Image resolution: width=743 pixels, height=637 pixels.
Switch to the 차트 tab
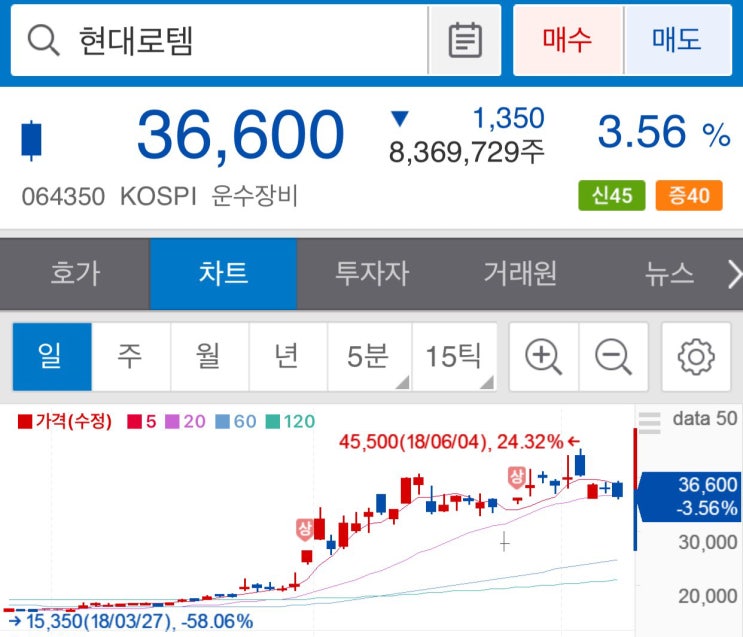(223, 274)
